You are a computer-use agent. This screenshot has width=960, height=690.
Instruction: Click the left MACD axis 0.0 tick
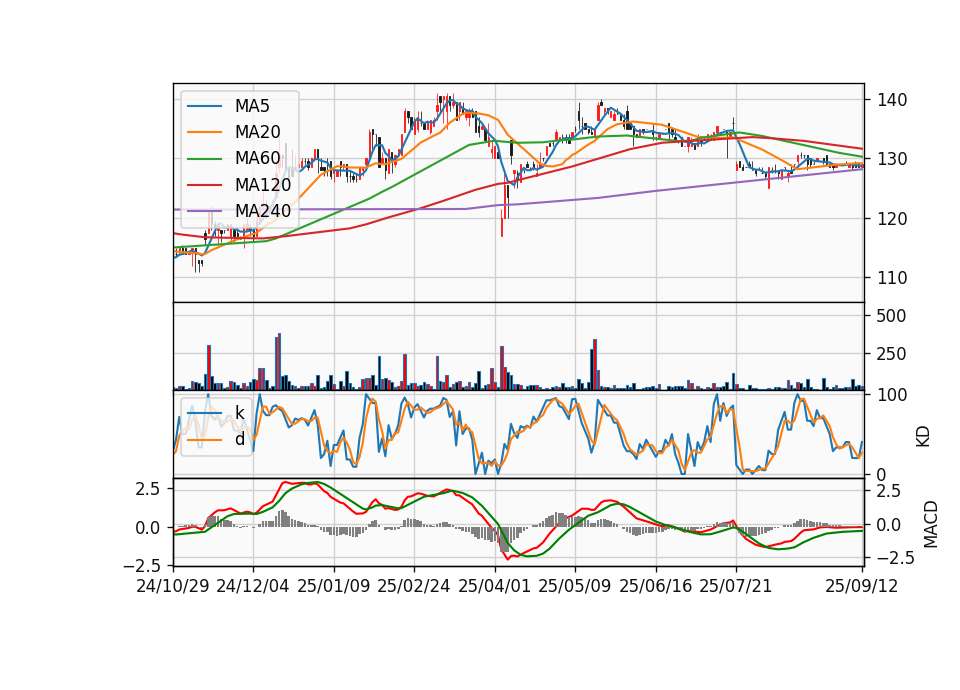click(148, 528)
